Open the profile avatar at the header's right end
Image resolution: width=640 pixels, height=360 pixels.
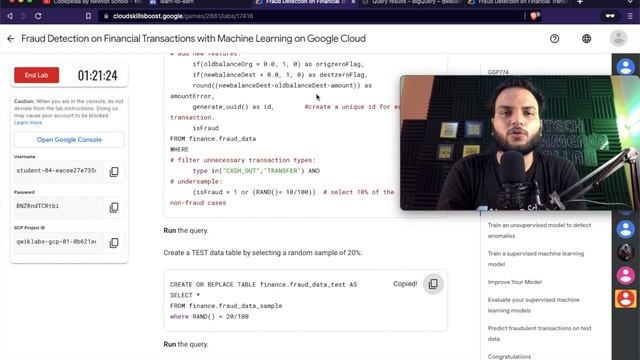coord(618,38)
